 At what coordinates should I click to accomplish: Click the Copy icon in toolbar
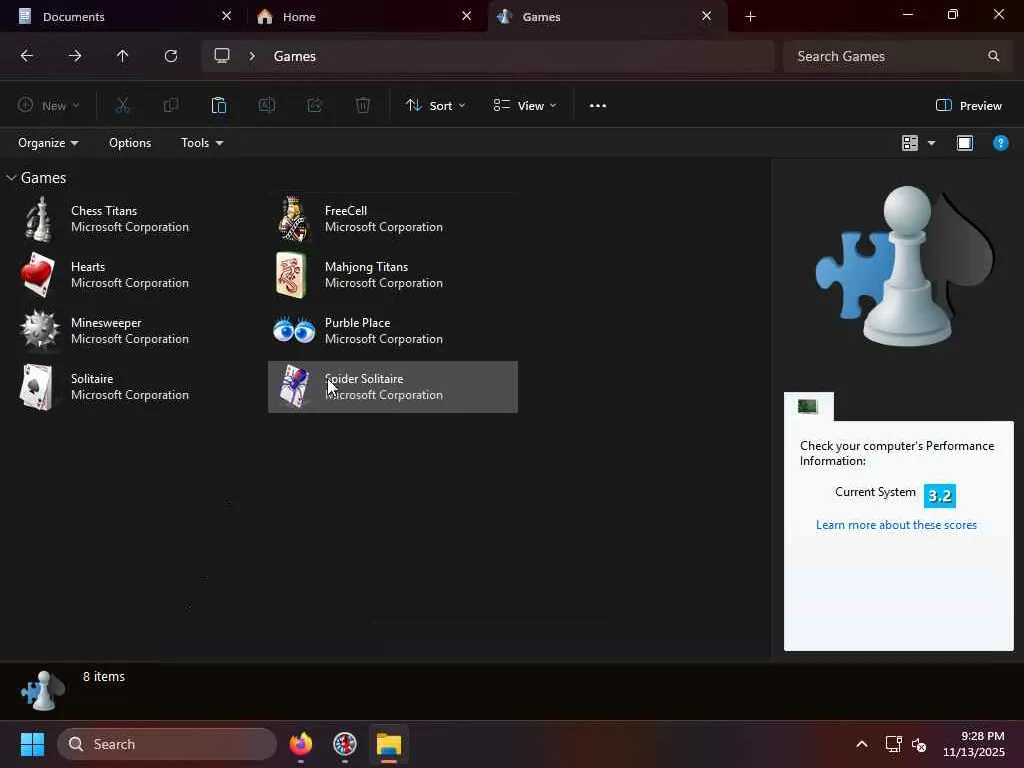pyautogui.click(x=170, y=105)
